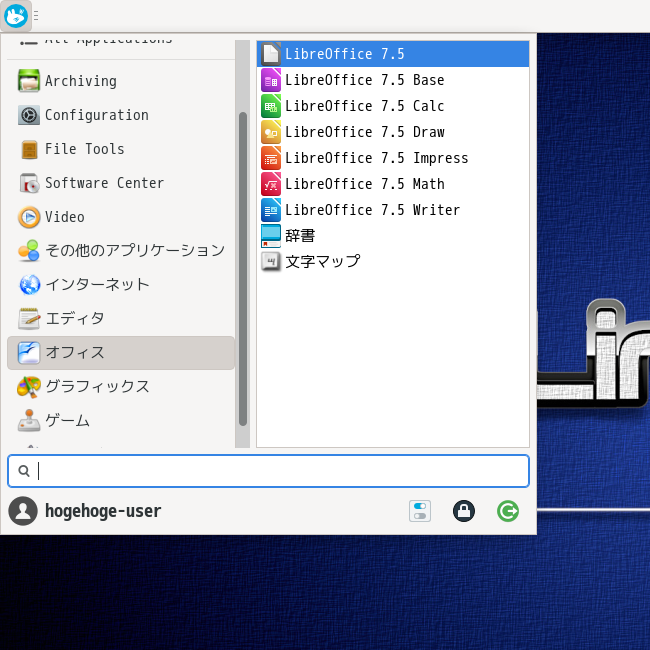Open the 辞書 application entry
The height and width of the screenshot is (650, 650).
tap(393, 236)
